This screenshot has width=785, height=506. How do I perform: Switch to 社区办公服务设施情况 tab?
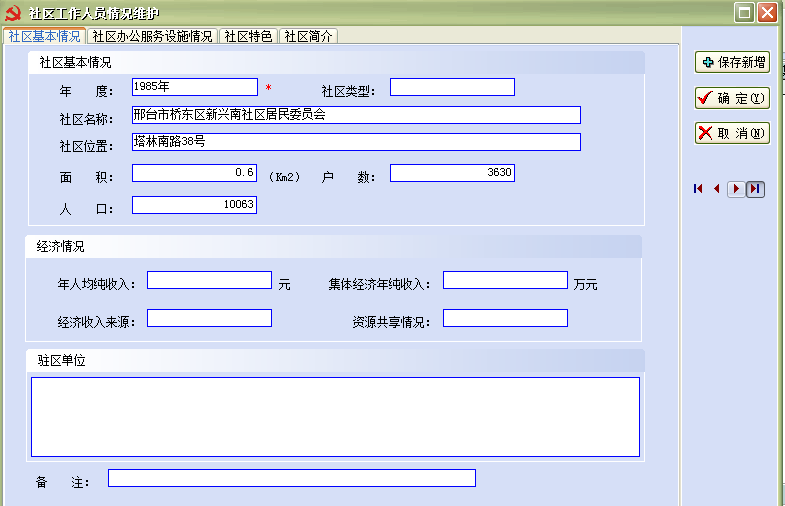tap(153, 36)
